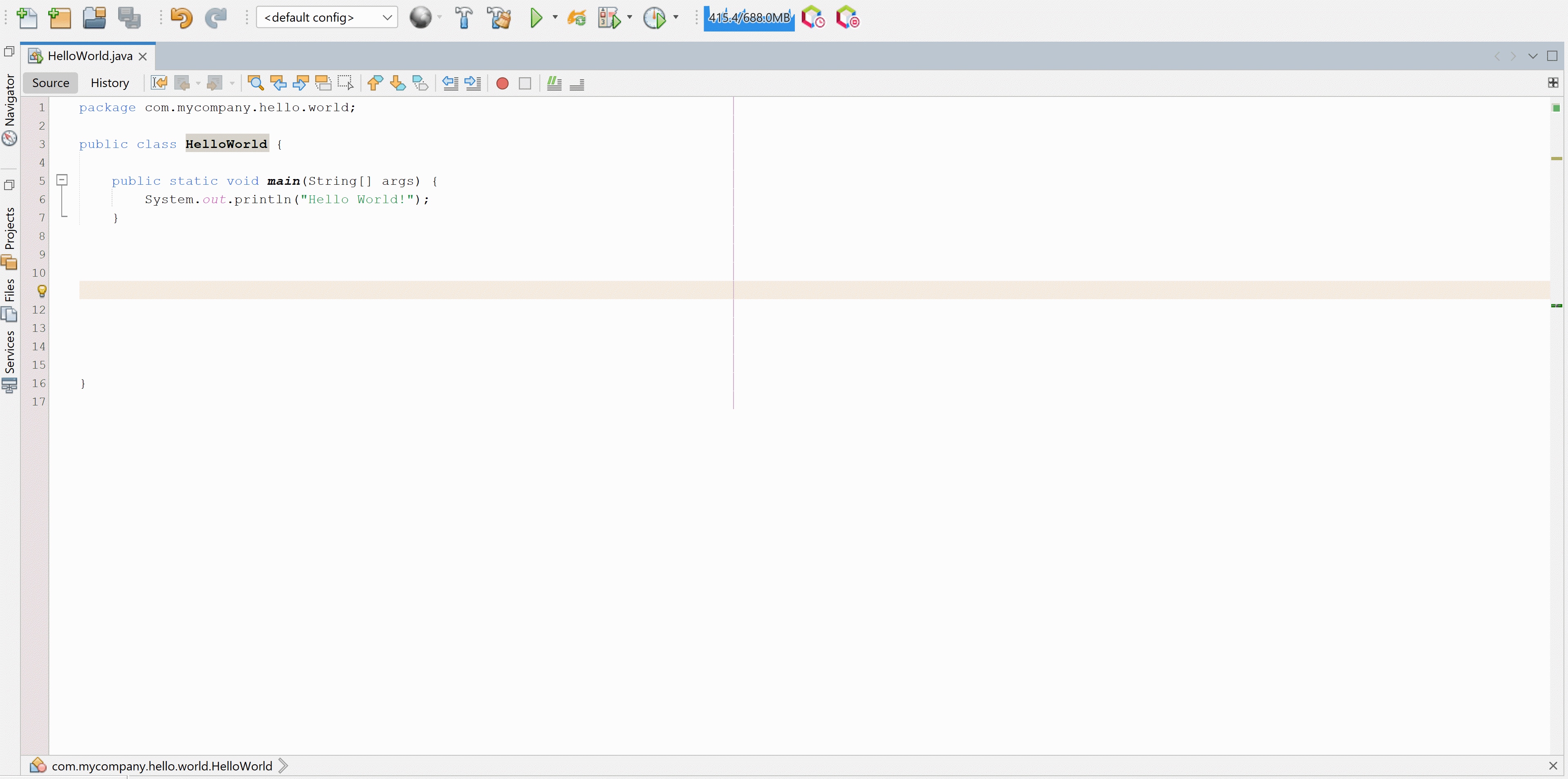
Task: Switch to the History view tab
Action: [110, 83]
